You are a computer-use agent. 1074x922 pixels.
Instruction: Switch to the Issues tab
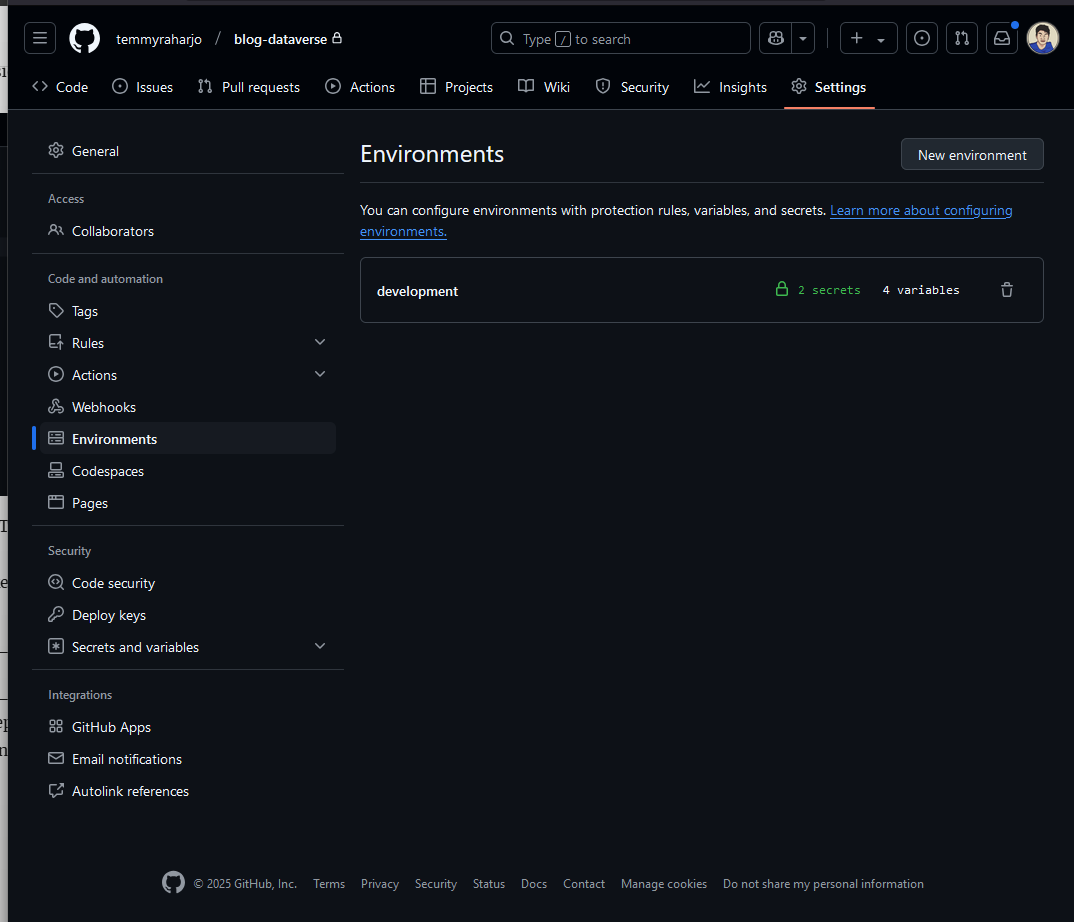142,87
